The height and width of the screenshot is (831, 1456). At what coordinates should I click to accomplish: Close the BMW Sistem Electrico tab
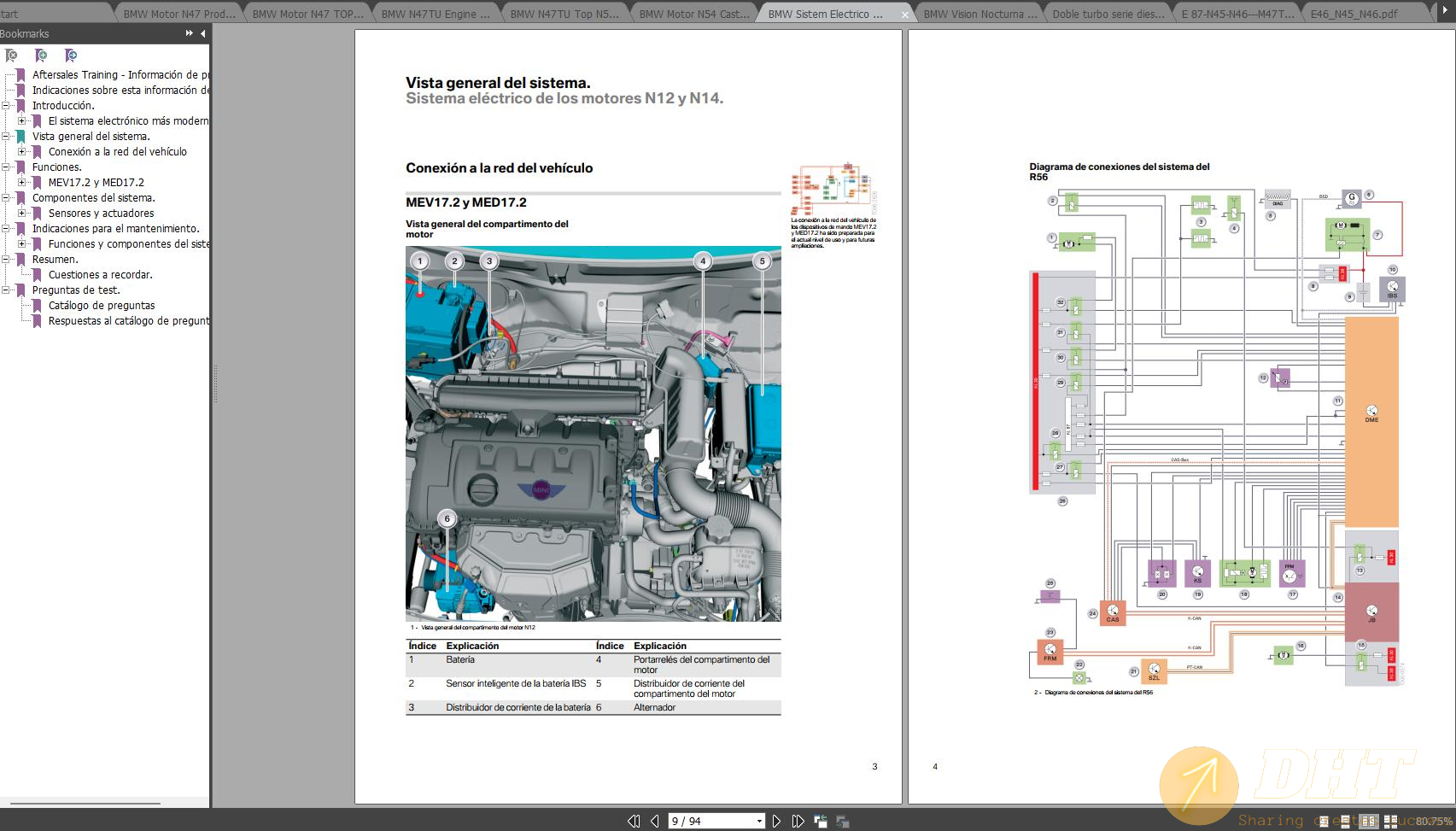[904, 15]
